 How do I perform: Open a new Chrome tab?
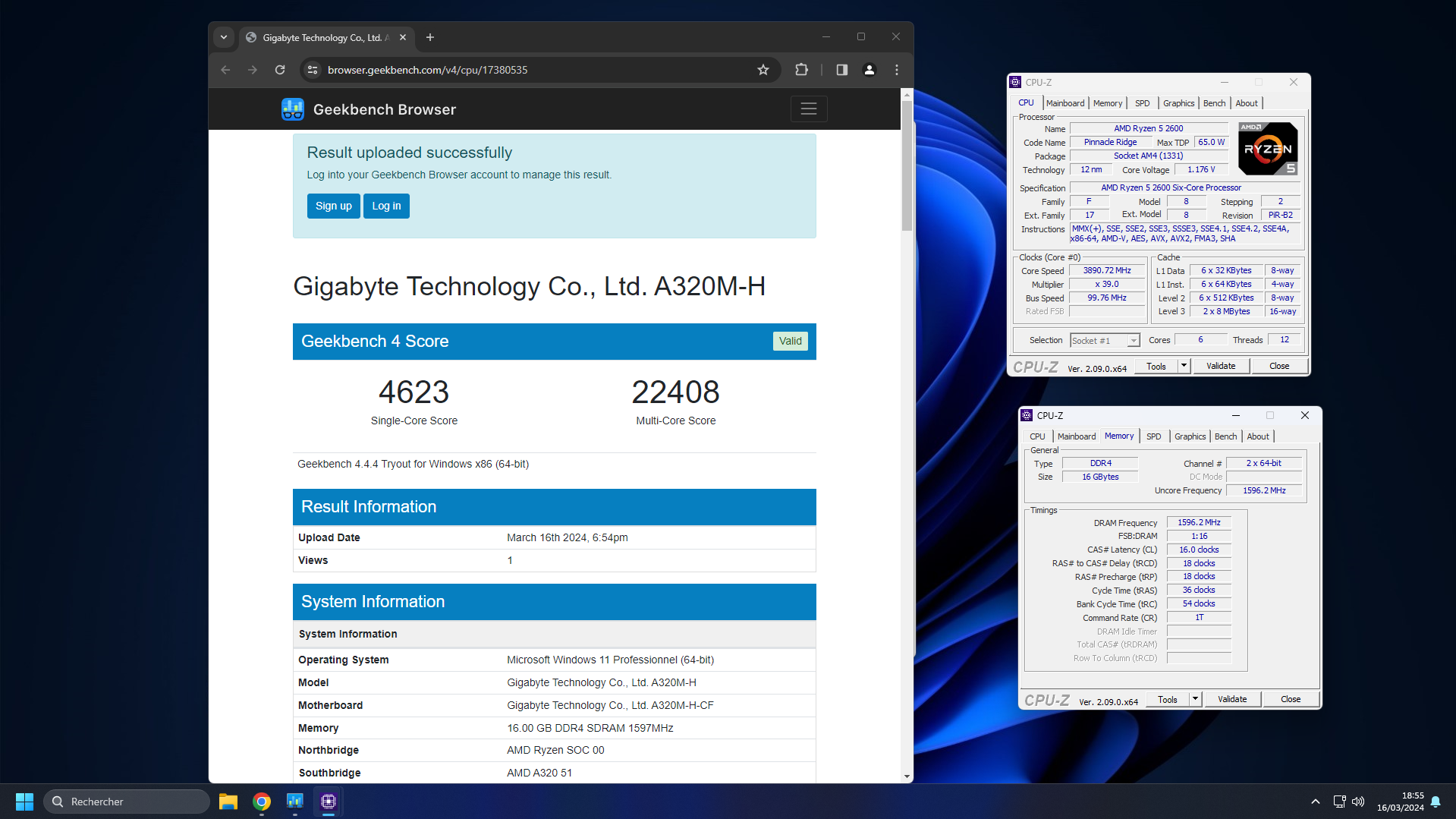[x=430, y=37]
